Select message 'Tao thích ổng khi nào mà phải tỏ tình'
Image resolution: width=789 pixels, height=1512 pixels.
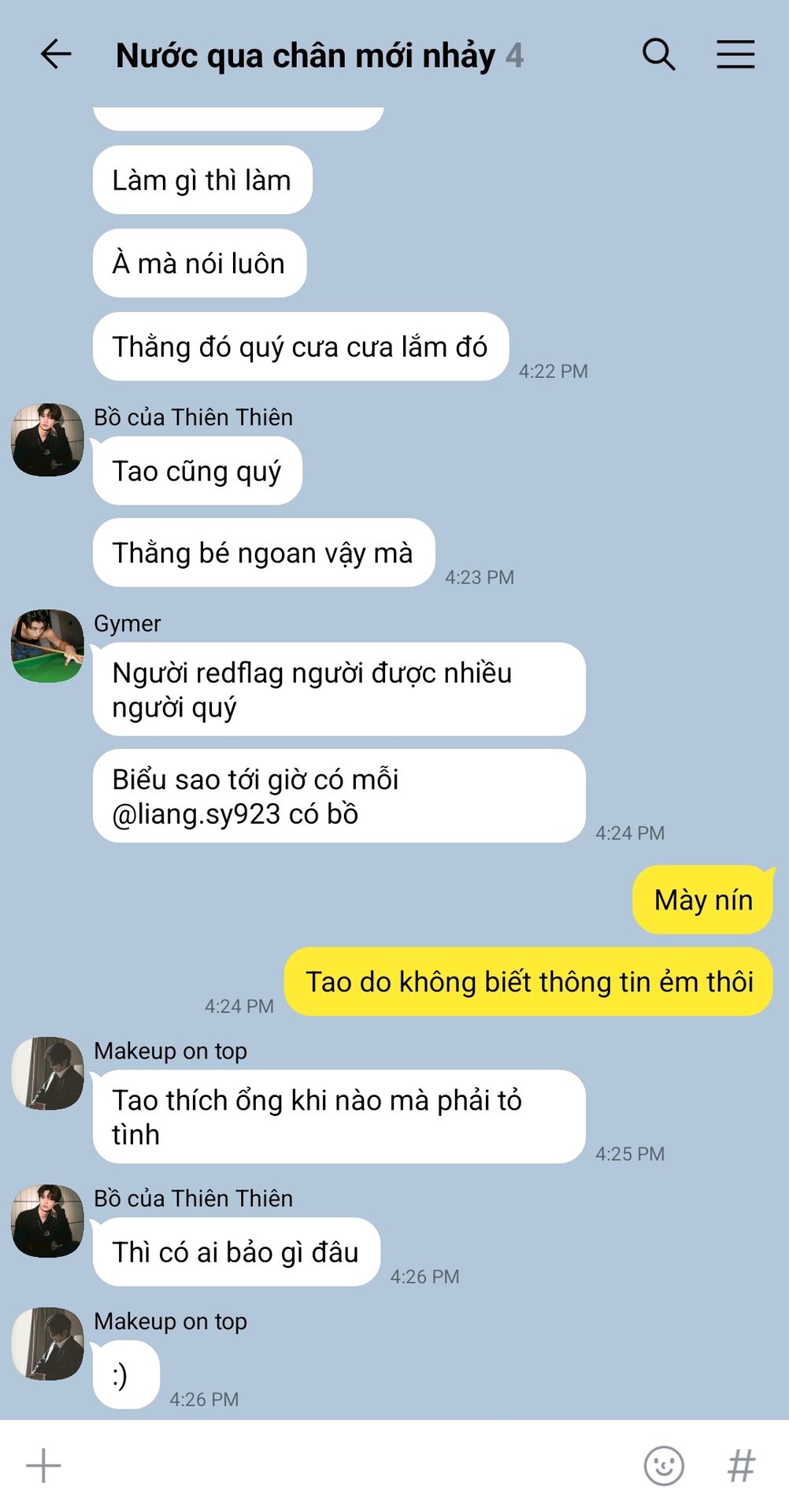pos(339,1117)
